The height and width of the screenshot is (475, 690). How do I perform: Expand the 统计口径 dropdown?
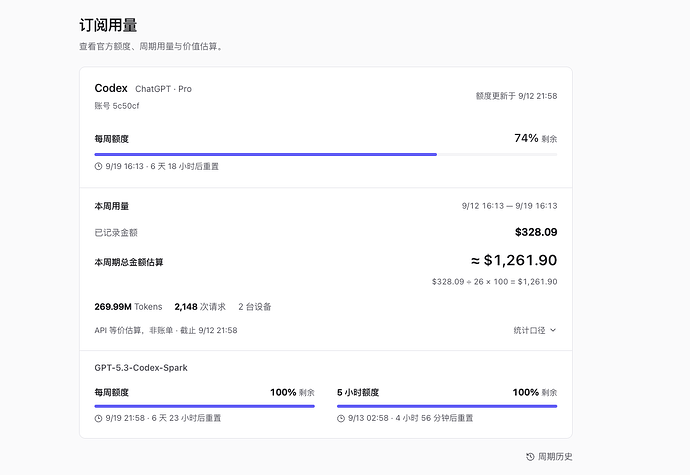pyautogui.click(x=535, y=330)
